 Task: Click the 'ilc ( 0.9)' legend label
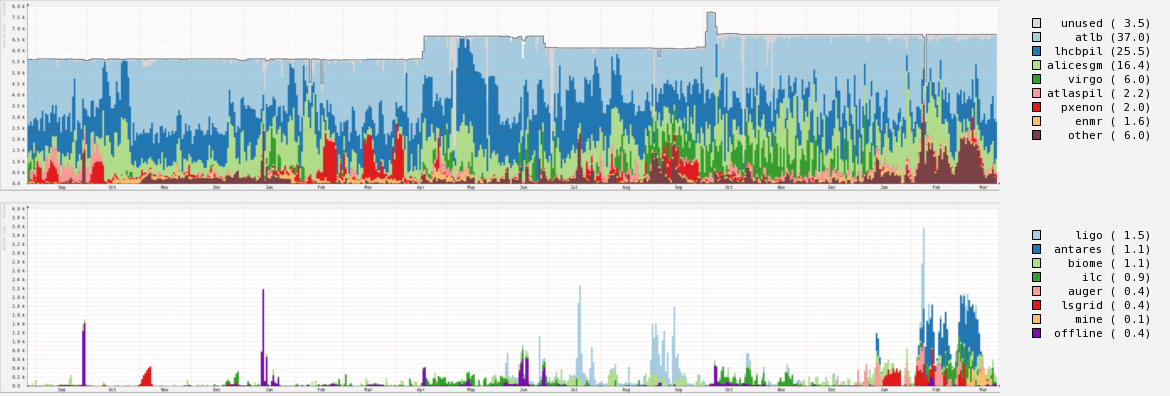pyautogui.click(x=1115, y=277)
